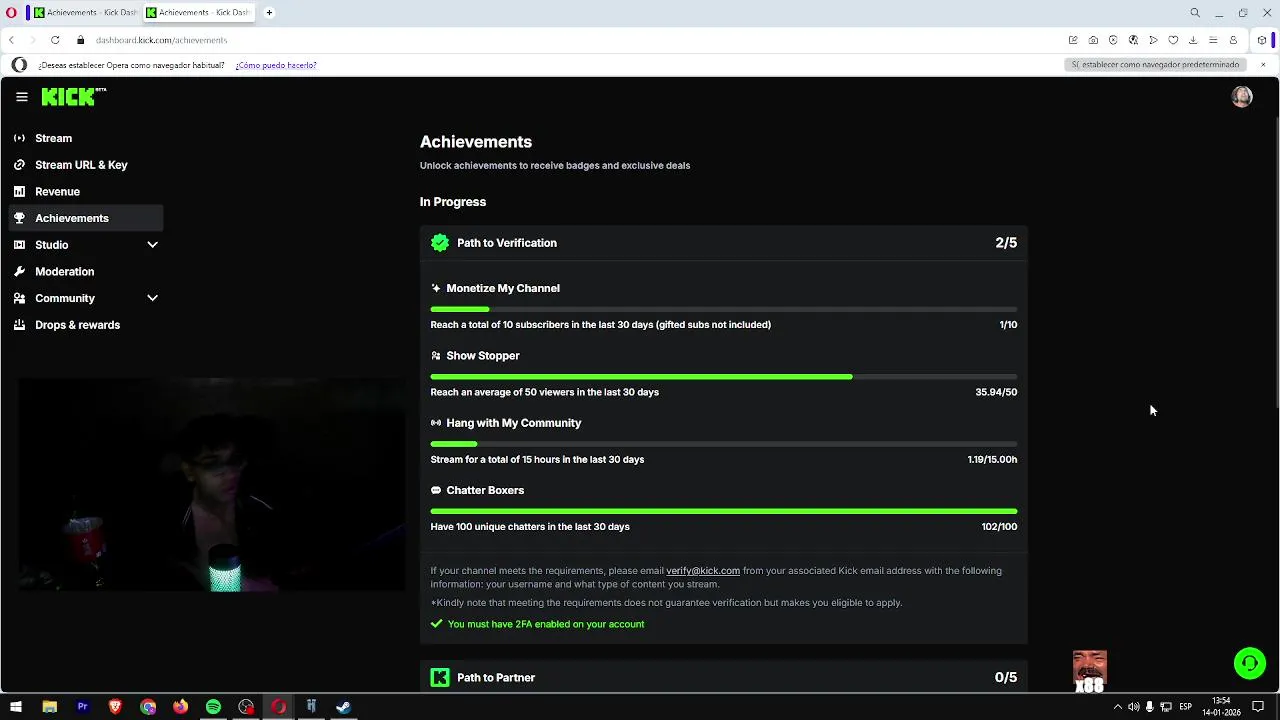Reload the page
1280x720 pixels.
(55, 40)
